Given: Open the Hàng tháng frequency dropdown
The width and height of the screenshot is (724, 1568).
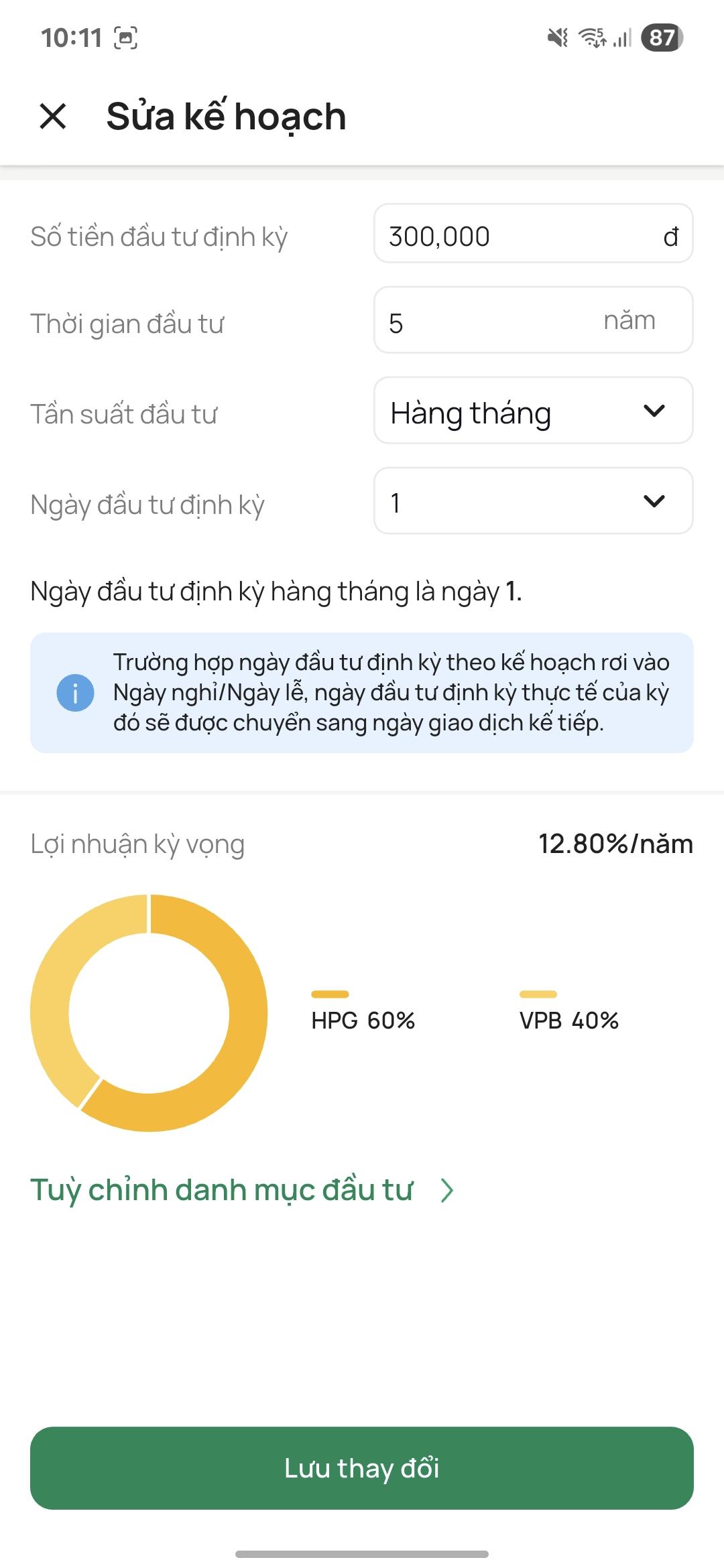Looking at the screenshot, I should [533, 411].
